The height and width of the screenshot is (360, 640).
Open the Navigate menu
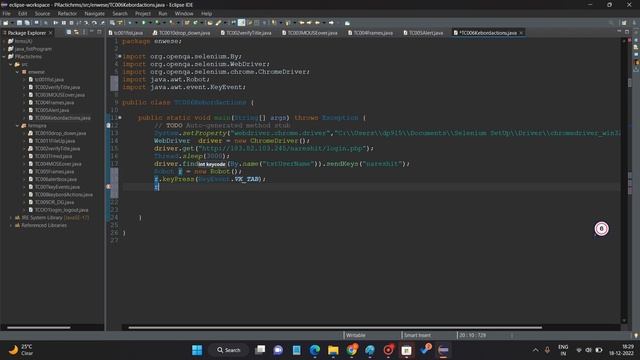coord(95,13)
